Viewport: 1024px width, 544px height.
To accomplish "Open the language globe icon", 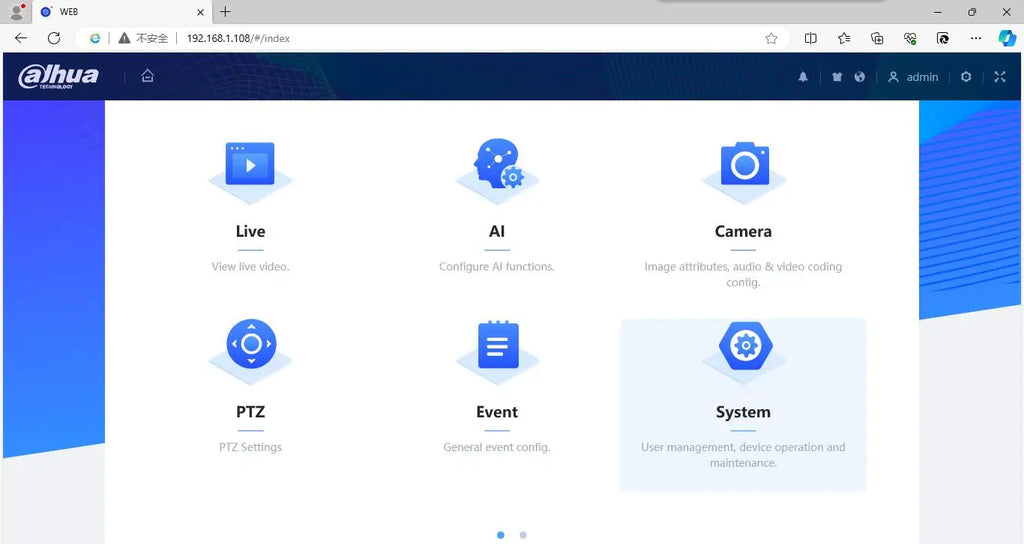I will [x=859, y=76].
